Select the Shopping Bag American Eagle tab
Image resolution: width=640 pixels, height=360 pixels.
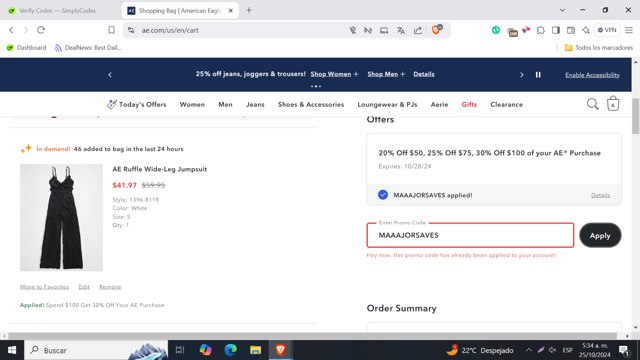[x=180, y=11]
